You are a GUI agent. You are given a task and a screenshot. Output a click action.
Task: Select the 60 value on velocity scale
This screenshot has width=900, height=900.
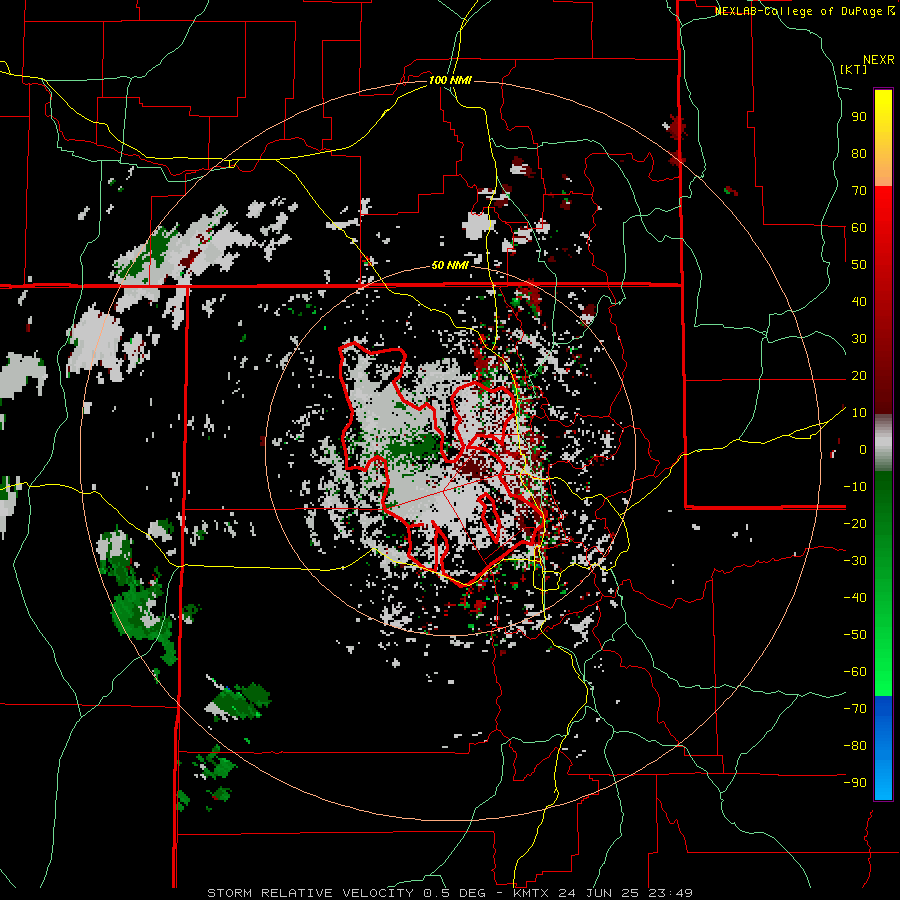coord(859,228)
